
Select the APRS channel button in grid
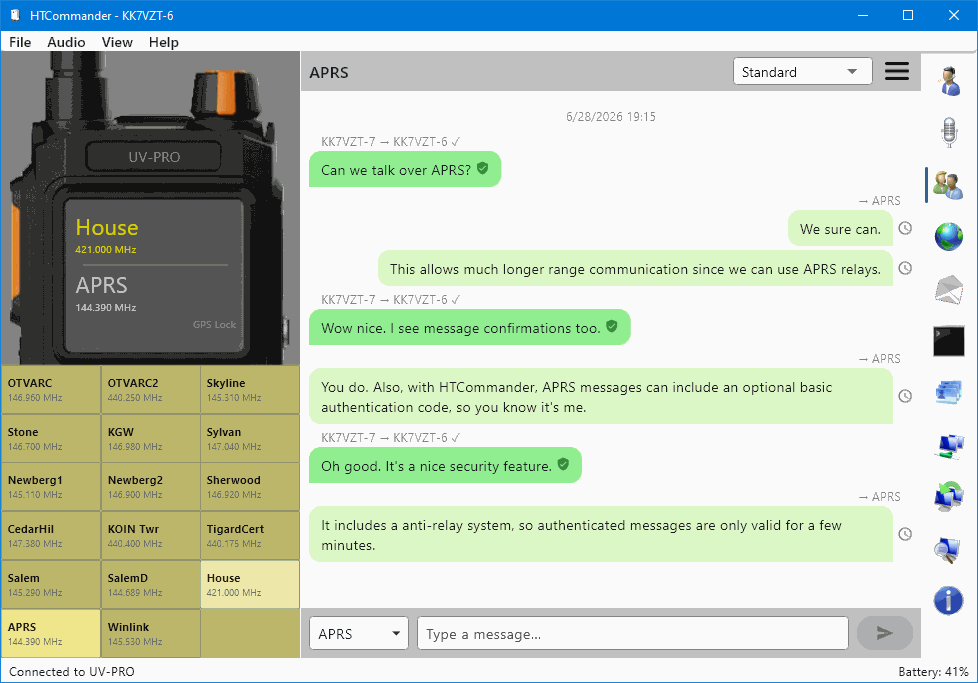pos(51,633)
